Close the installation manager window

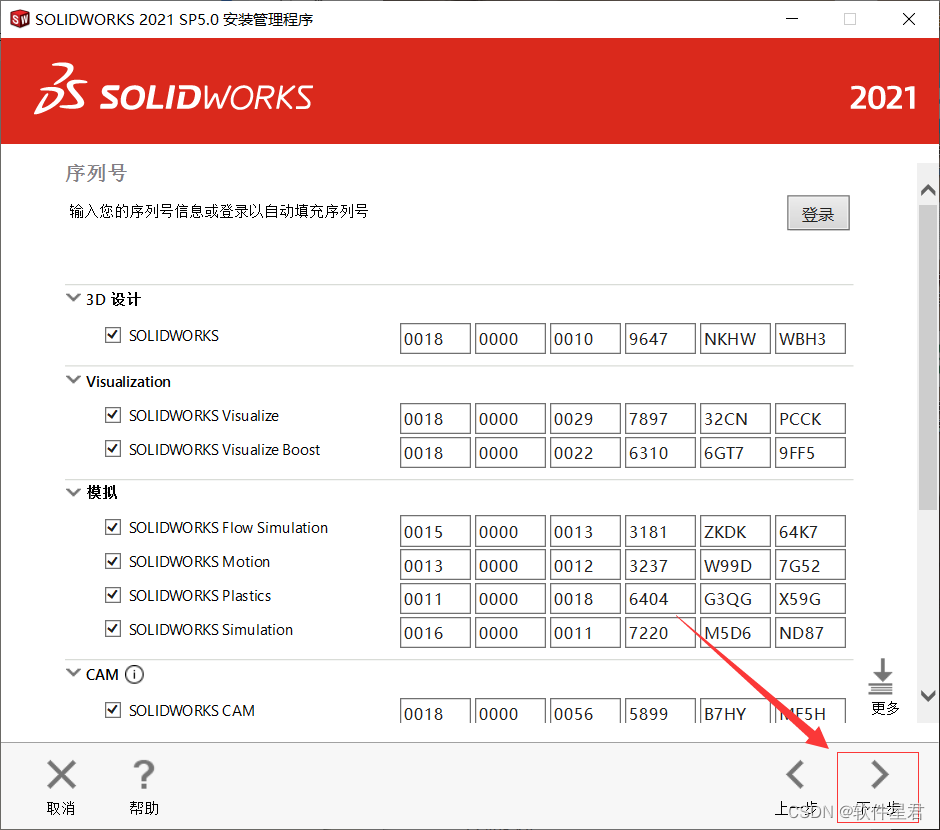click(909, 19)
